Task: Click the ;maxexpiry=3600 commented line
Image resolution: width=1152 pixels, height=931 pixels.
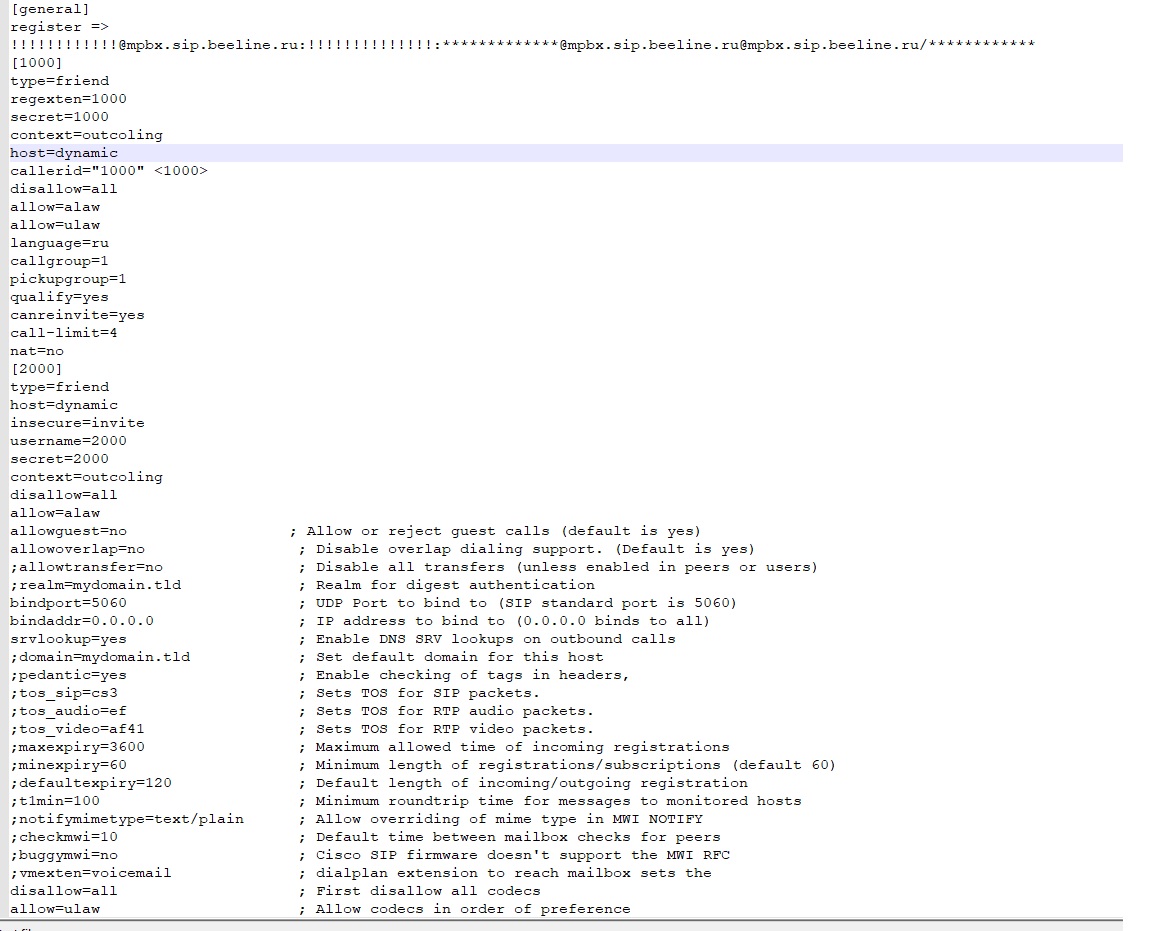Action: (x=77, y=747)
